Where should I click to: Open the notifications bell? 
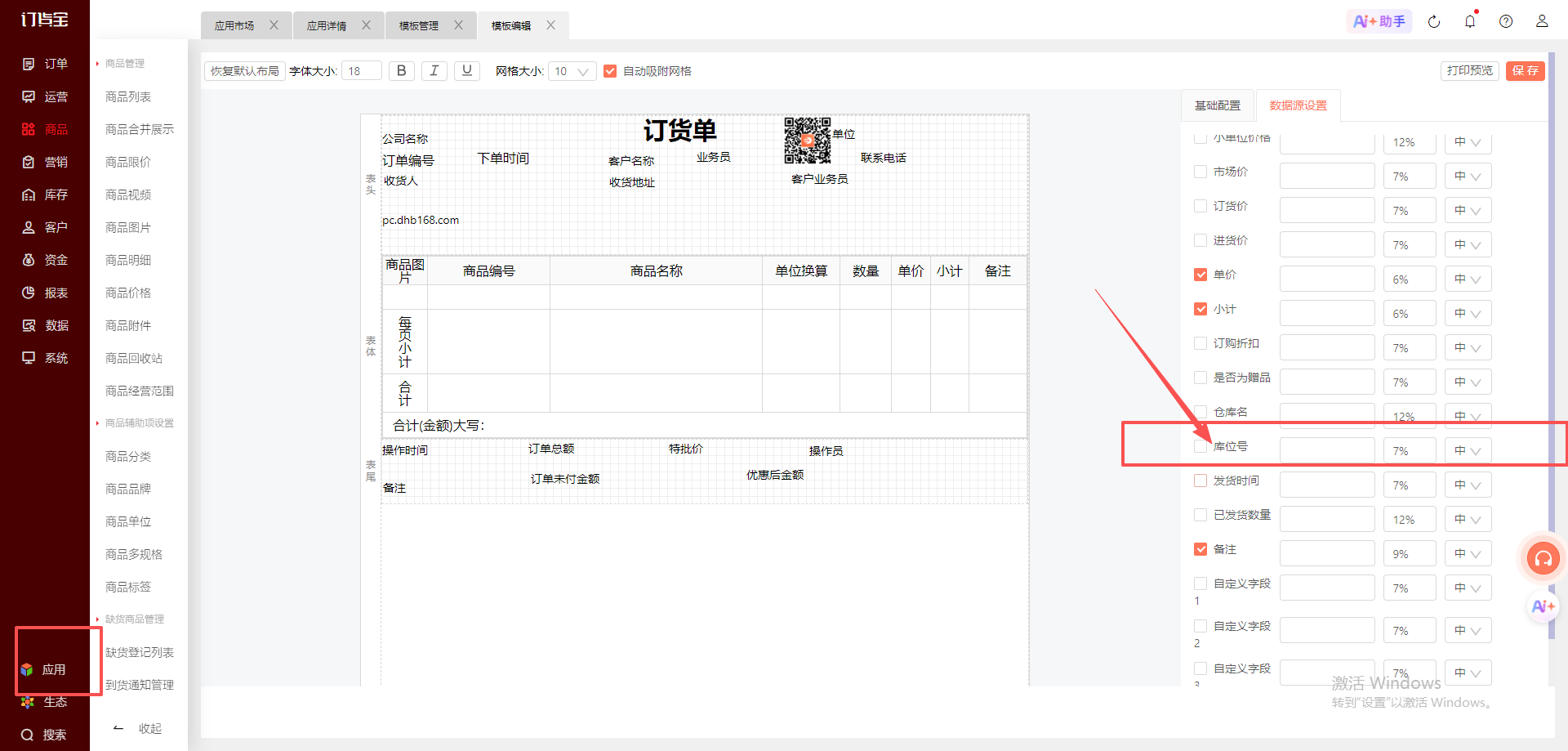coord(1470,21)
